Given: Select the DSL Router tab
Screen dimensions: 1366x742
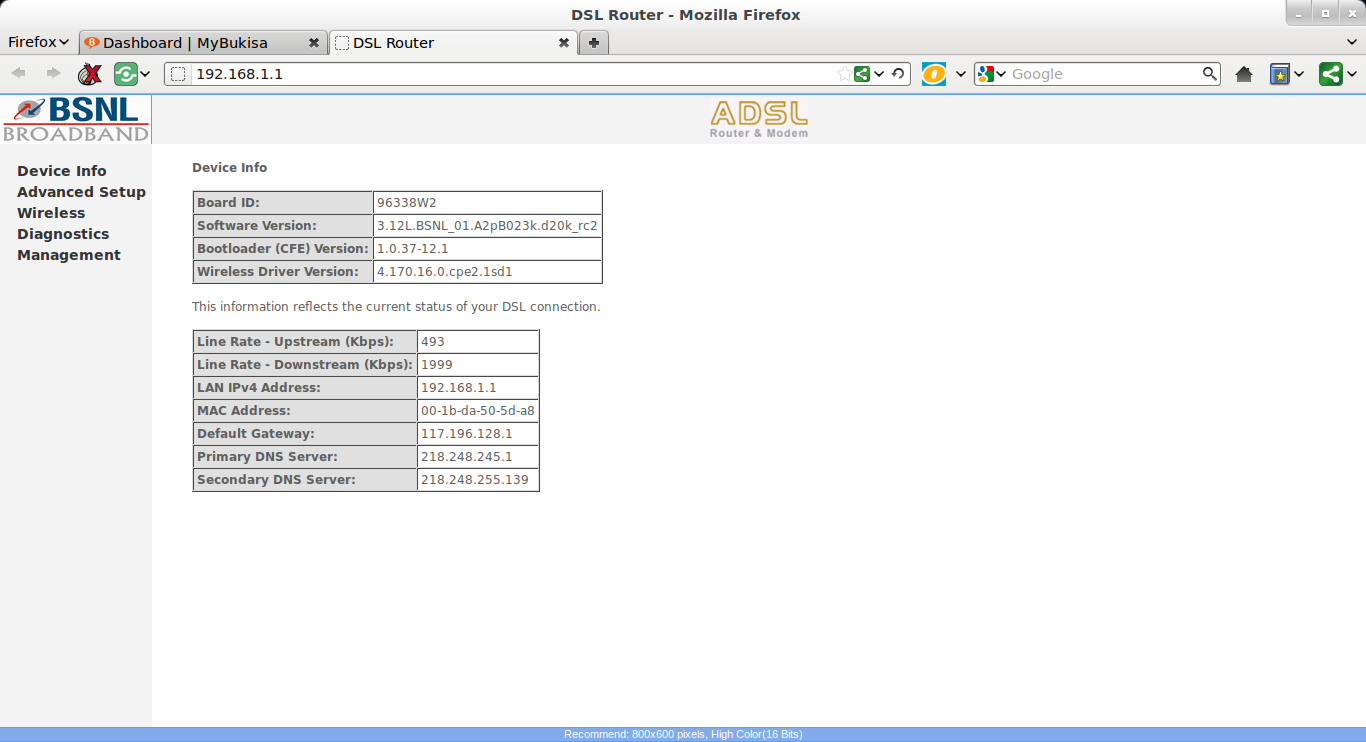Looking at the screenshot, I should pos(440,43).
